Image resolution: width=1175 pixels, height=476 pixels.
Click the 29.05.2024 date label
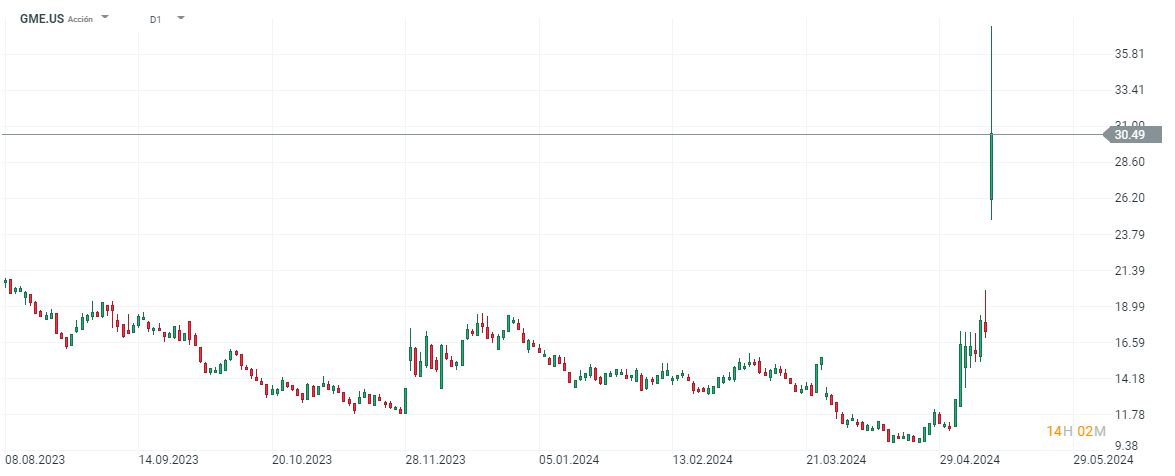(1103, 459)
